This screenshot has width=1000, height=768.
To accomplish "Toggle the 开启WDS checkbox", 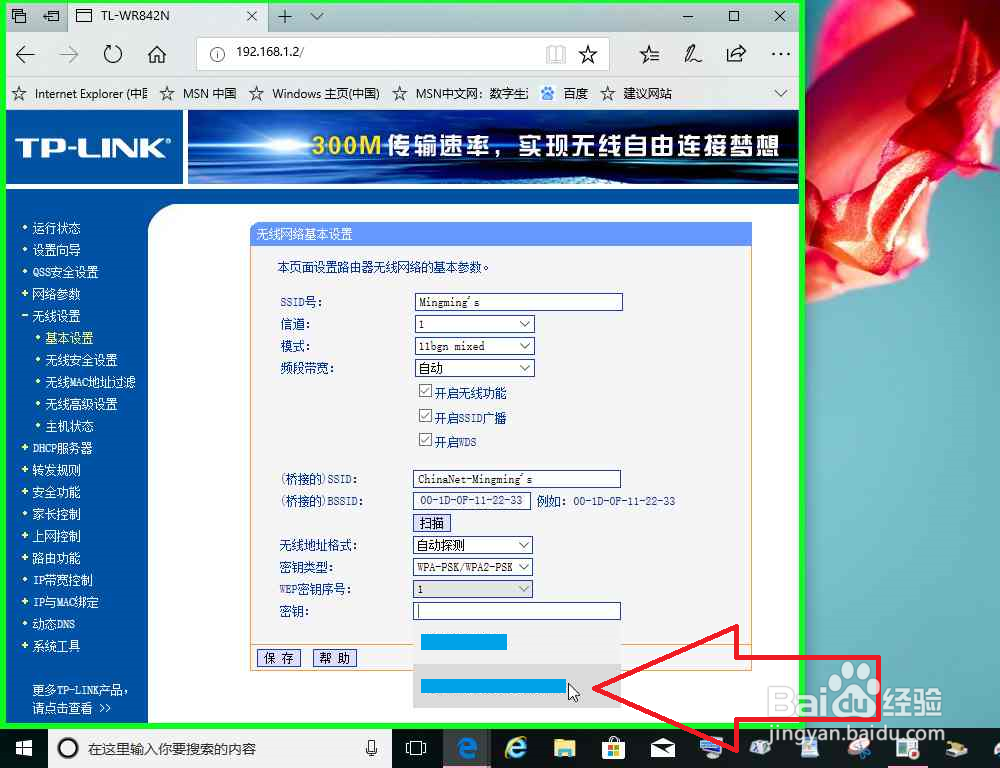I will [x=425, y=439].
